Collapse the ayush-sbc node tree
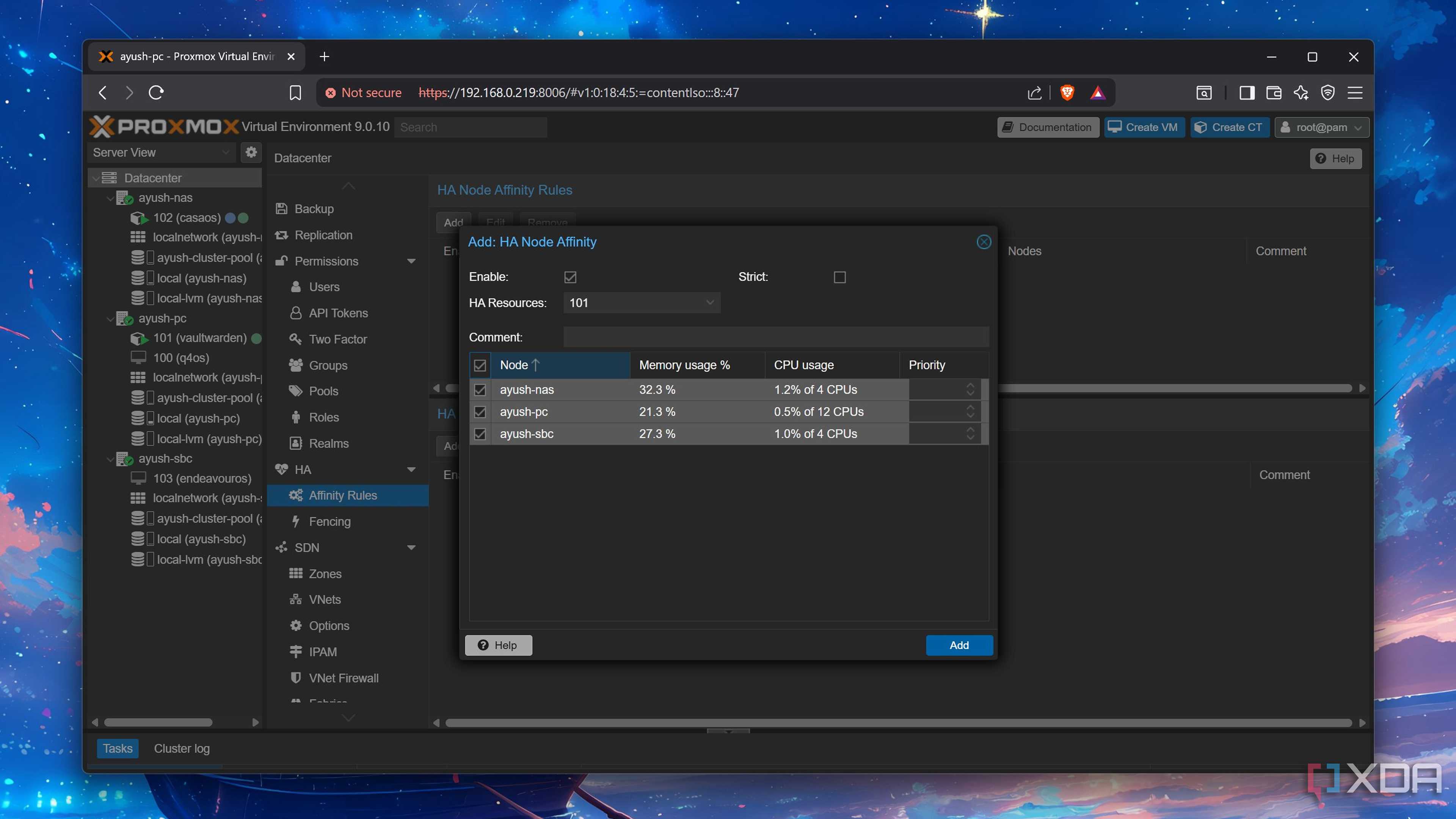 coord(110,459)
